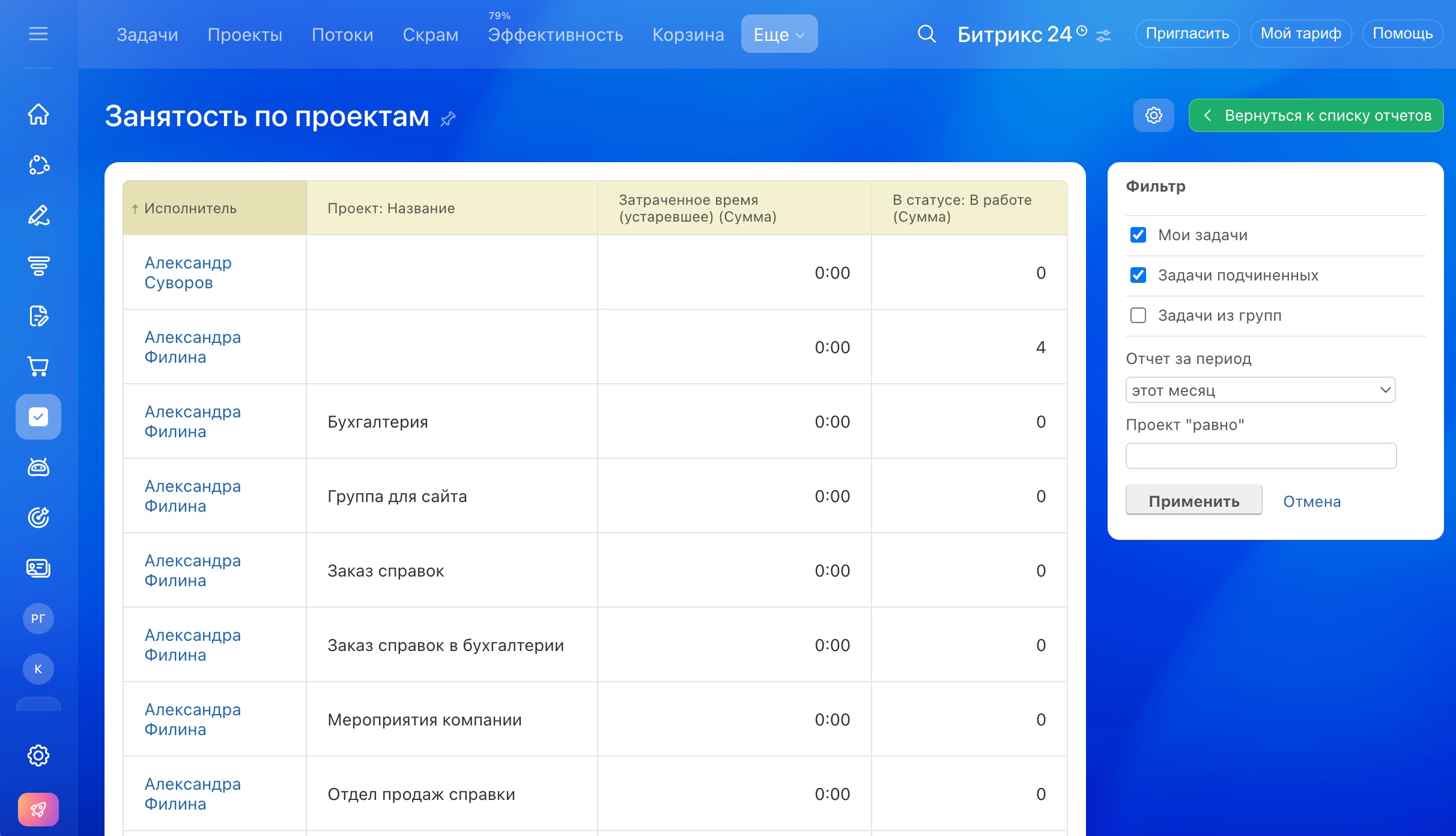The width and height of the screenshot is (1456, 836).
Task: Open the Корзина tab
Action: (688, 35)
